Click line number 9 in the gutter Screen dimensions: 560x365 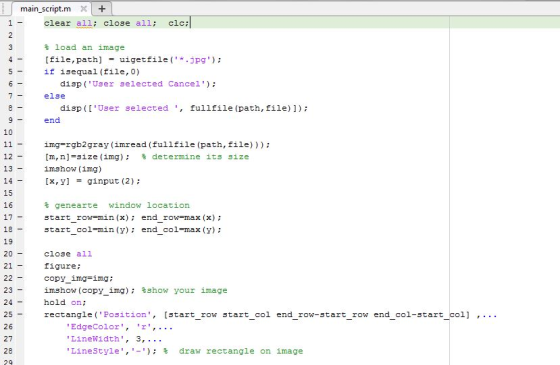tap(10, 120)
